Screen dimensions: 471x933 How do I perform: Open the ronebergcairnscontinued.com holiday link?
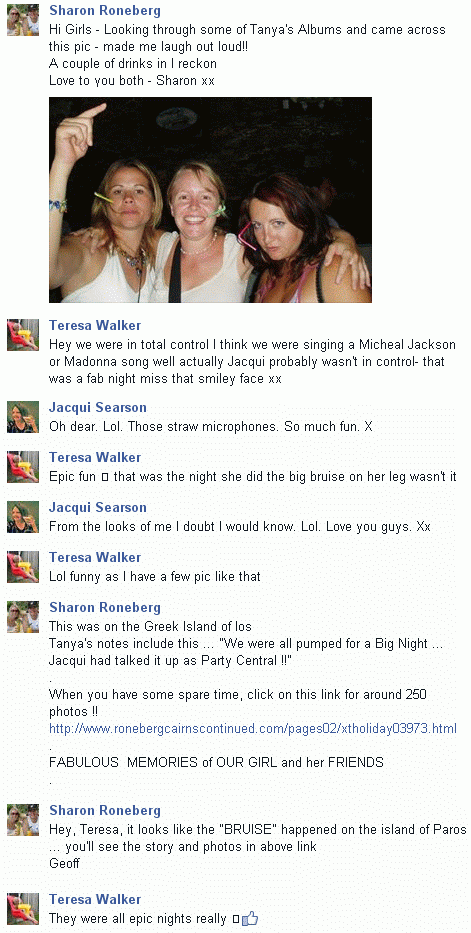point(253,728)
